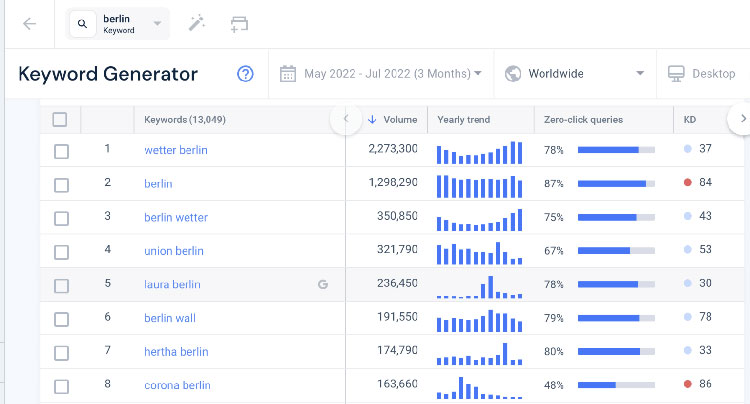The width and height of the screenshot is (750, 404).
Task: Tick the select-all checkbox in table header
Action: click(60, 120)
